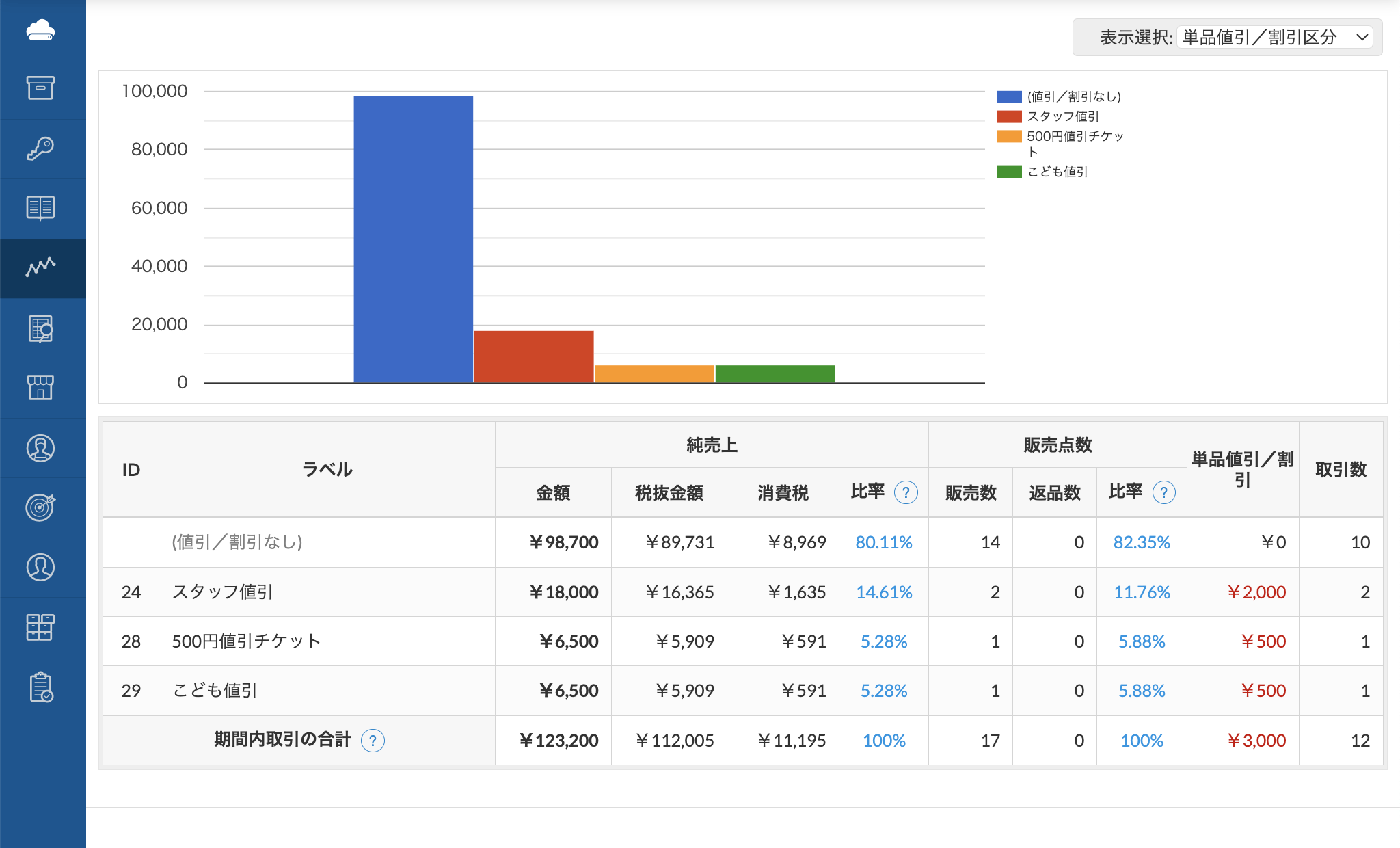This screenshot has height=848, width=1400.
Task: Click the 11.76% sales count ratio link
Action: [x=1141, y=592]
